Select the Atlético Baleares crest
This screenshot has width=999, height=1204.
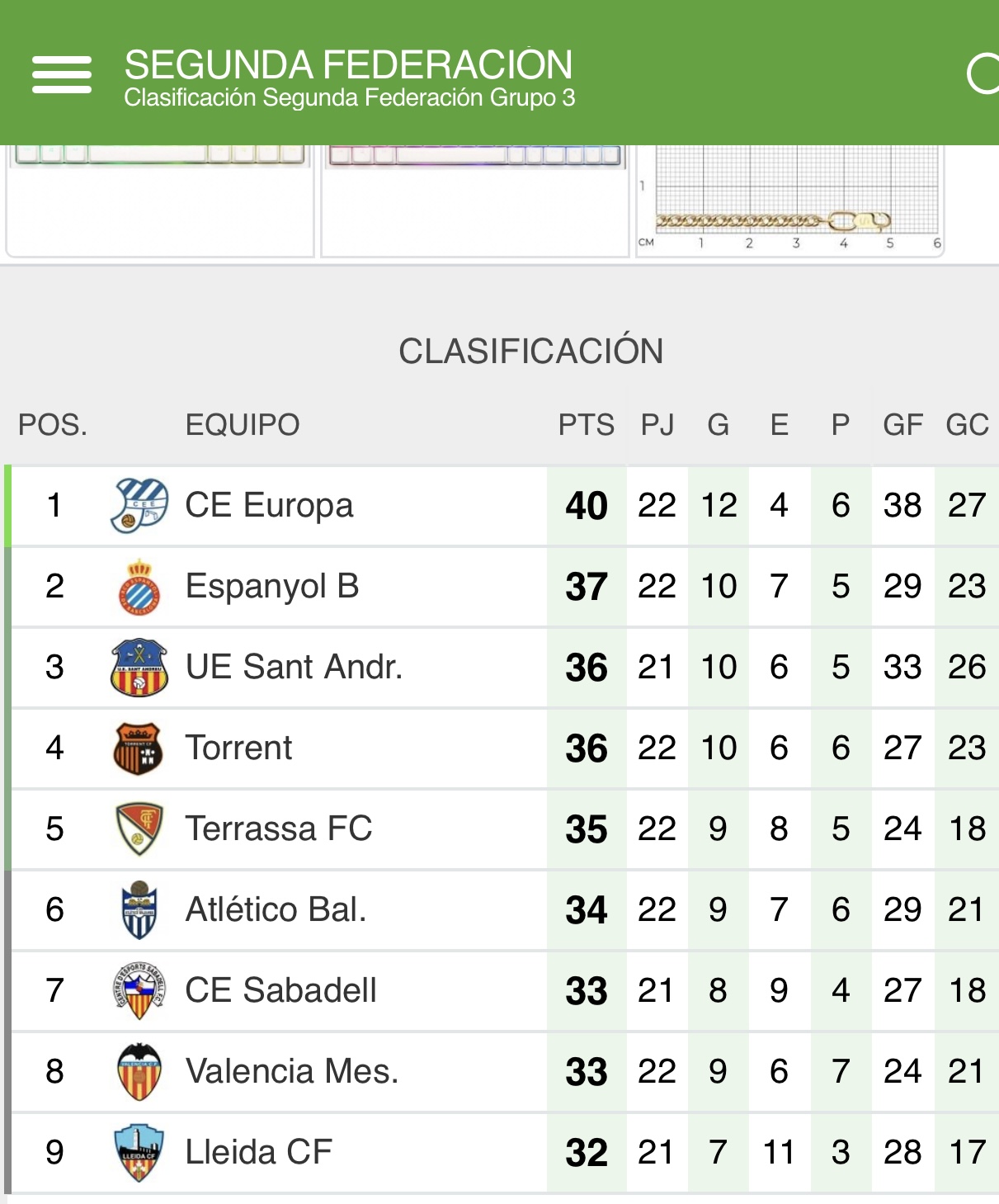click(139, 909)
